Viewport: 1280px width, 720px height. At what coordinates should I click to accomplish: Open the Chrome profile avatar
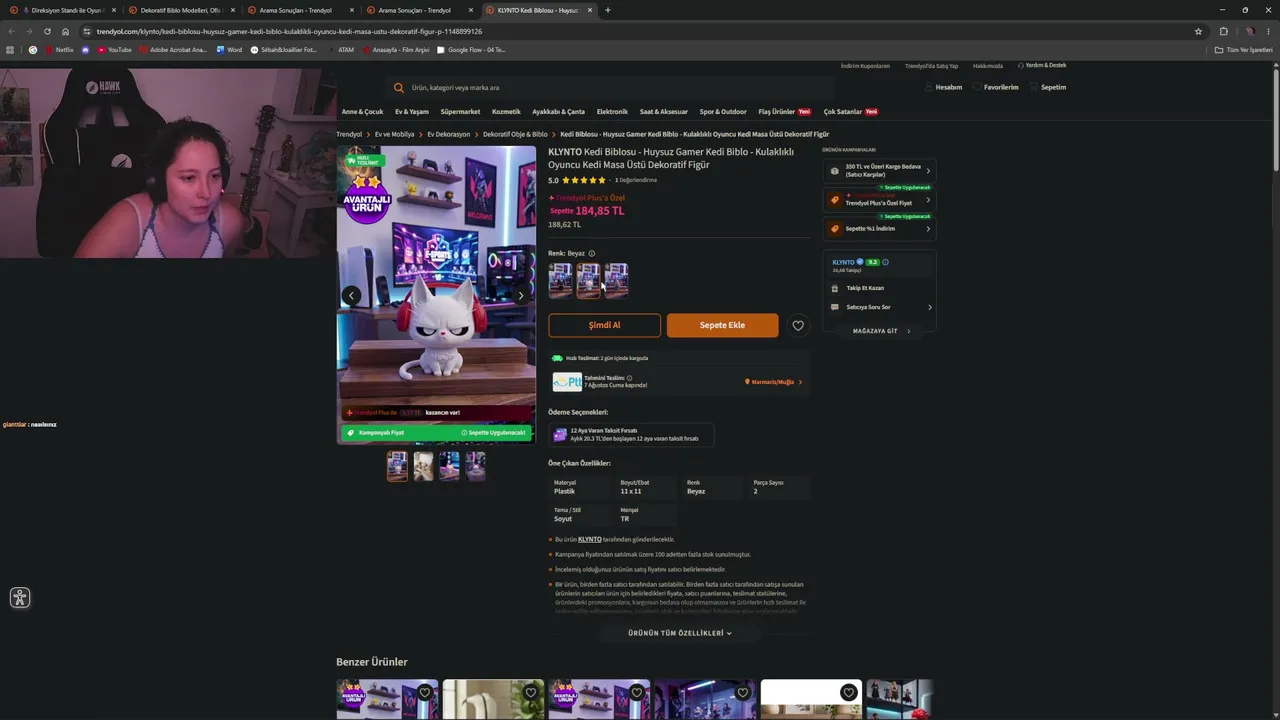tap(1250, 31)
